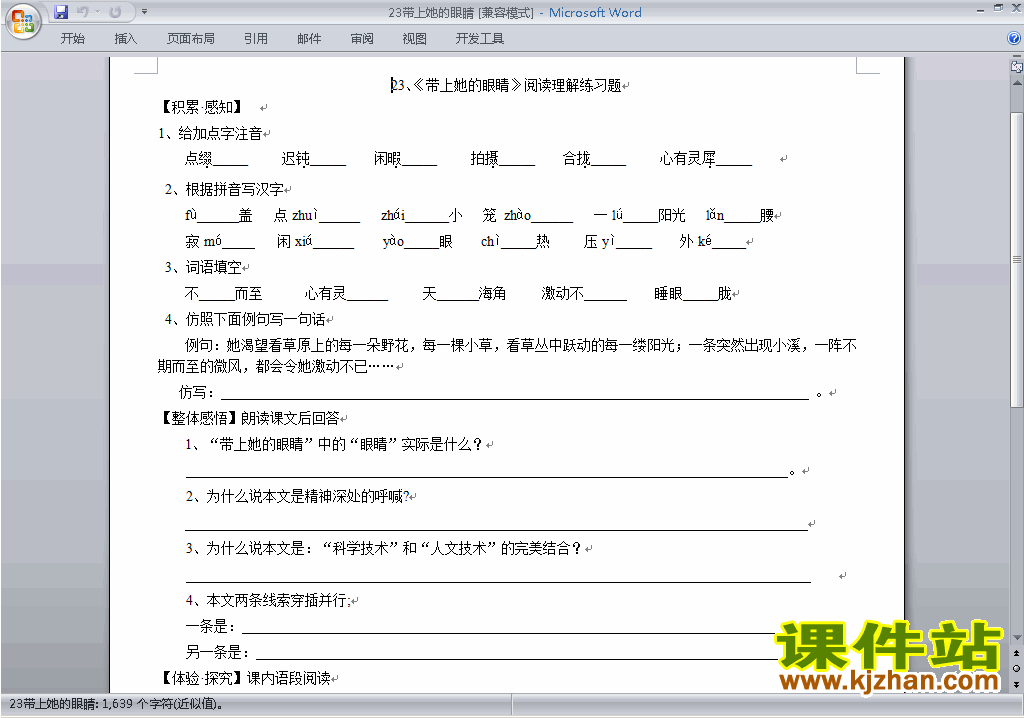Open the Select Browse Object round button
The image size is (1024, 718).
[1017, 668]
